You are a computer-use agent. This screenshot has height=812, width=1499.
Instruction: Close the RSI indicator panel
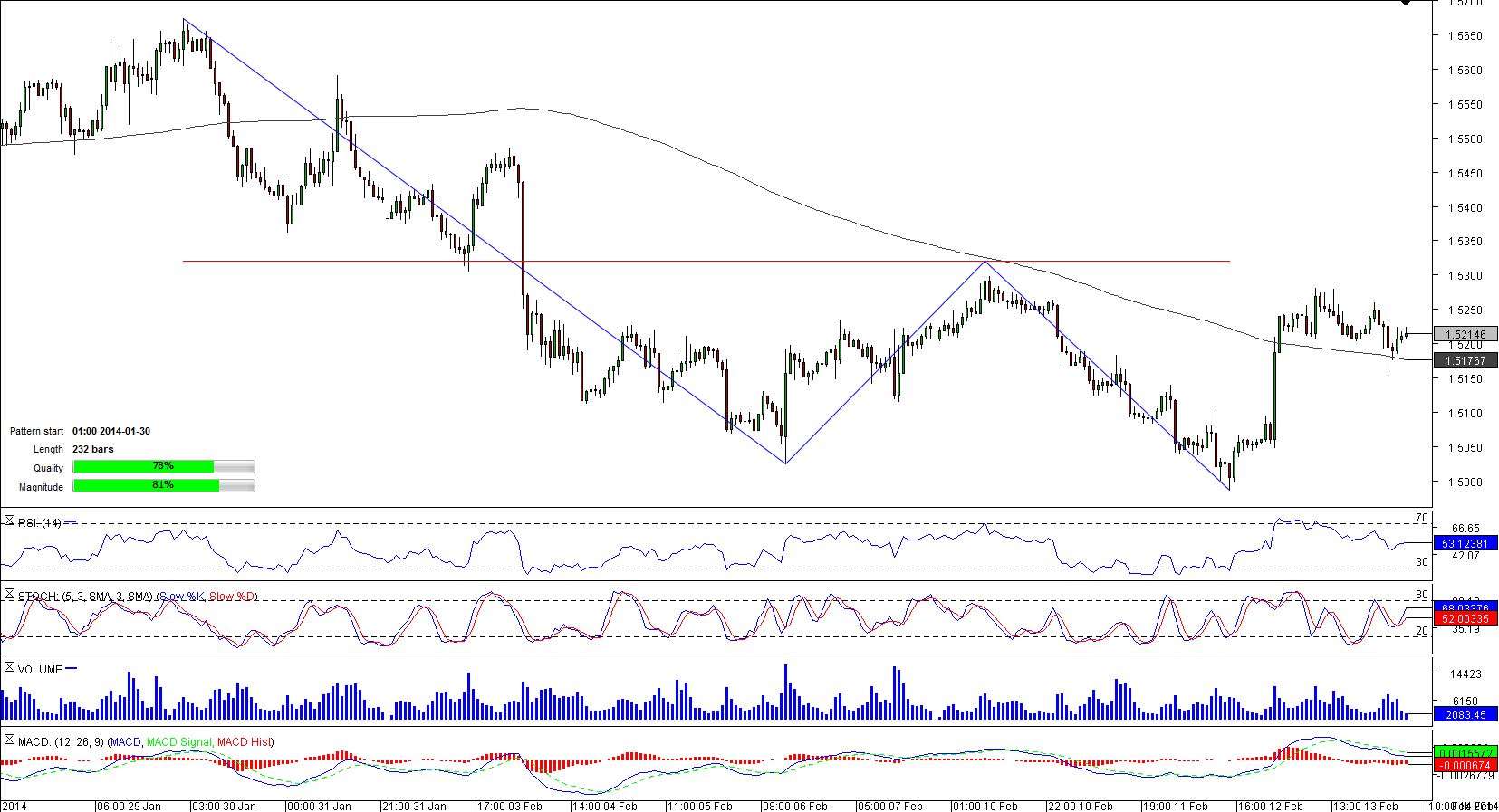pos(9,521)
